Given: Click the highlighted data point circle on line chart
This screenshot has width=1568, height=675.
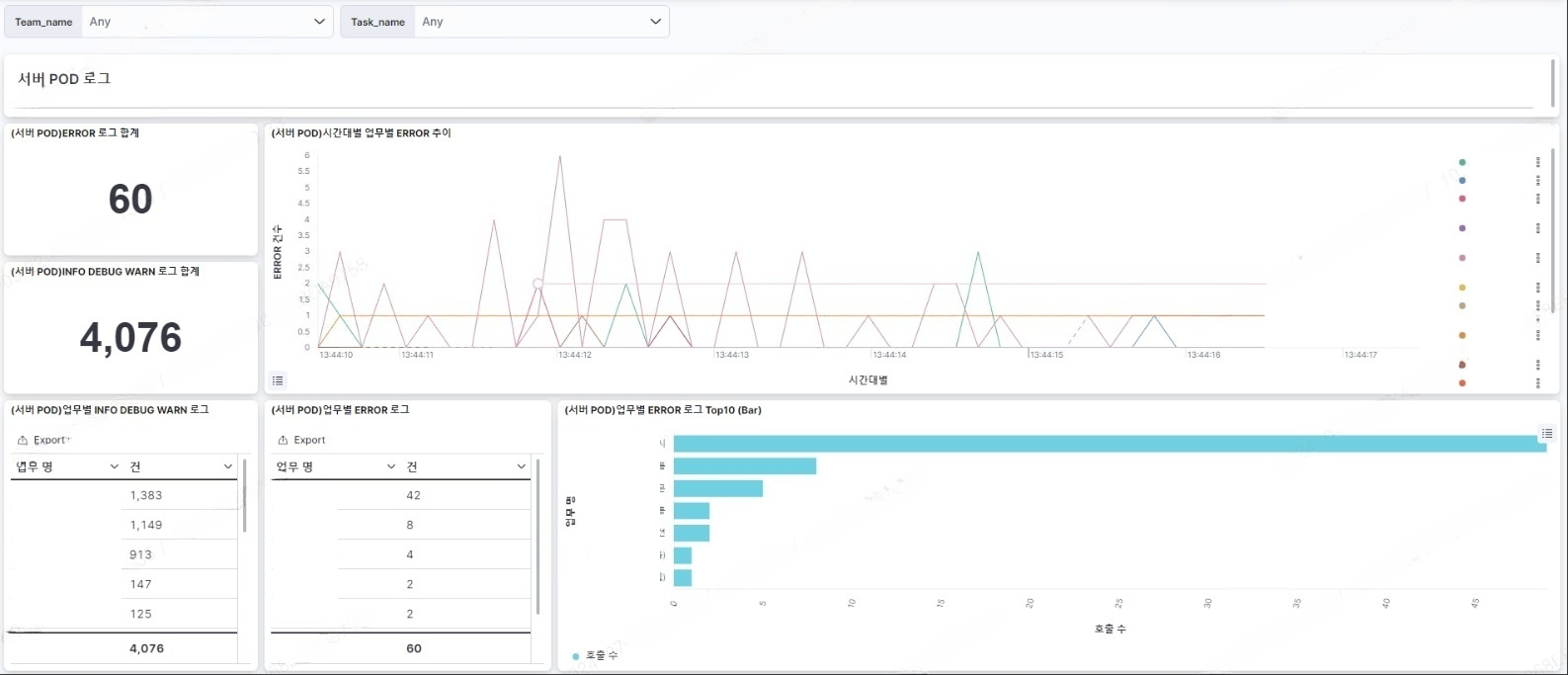Looking at the screenshot, I should coord(537,284).
